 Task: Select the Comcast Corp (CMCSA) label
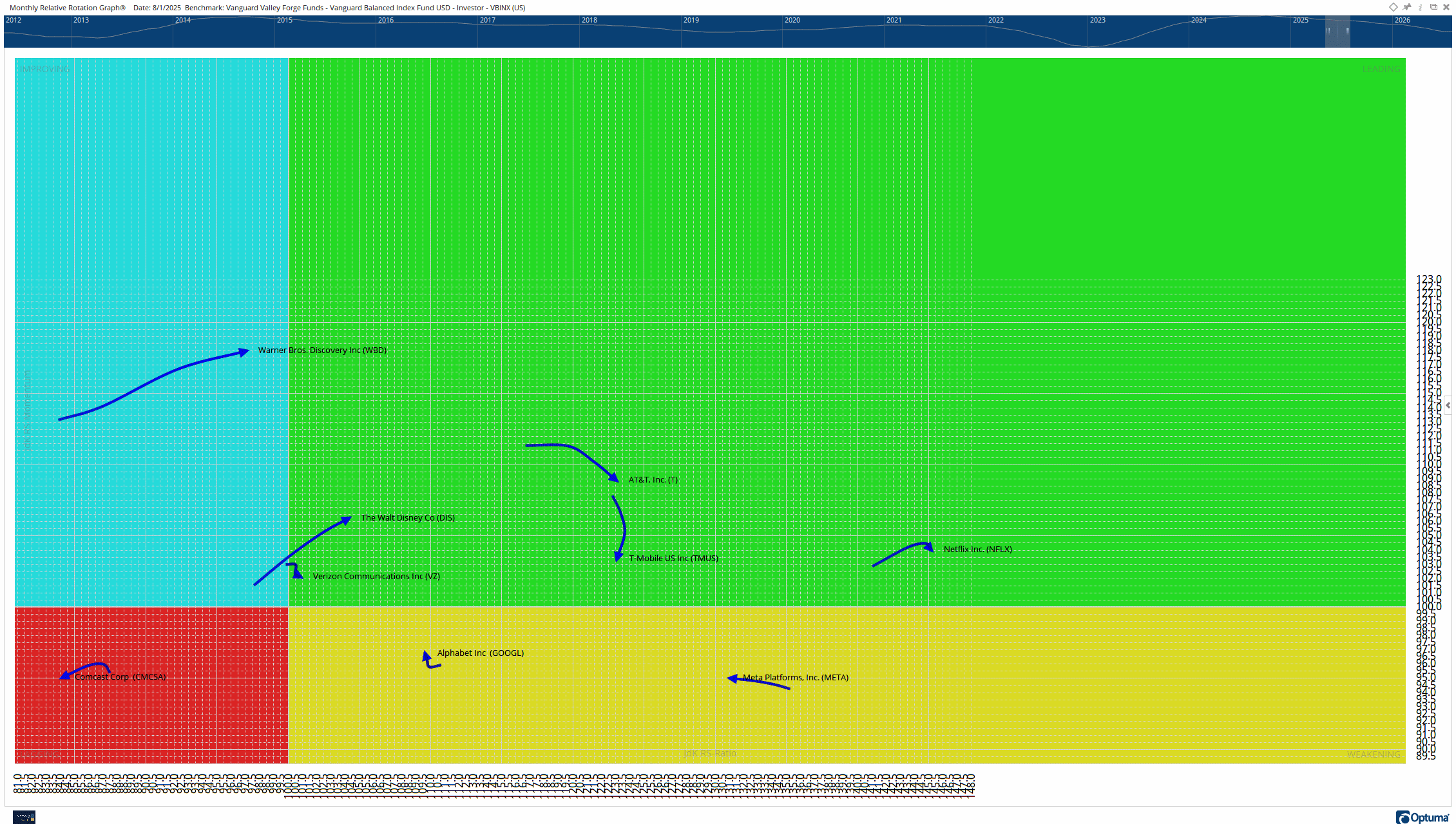point(120,677)
